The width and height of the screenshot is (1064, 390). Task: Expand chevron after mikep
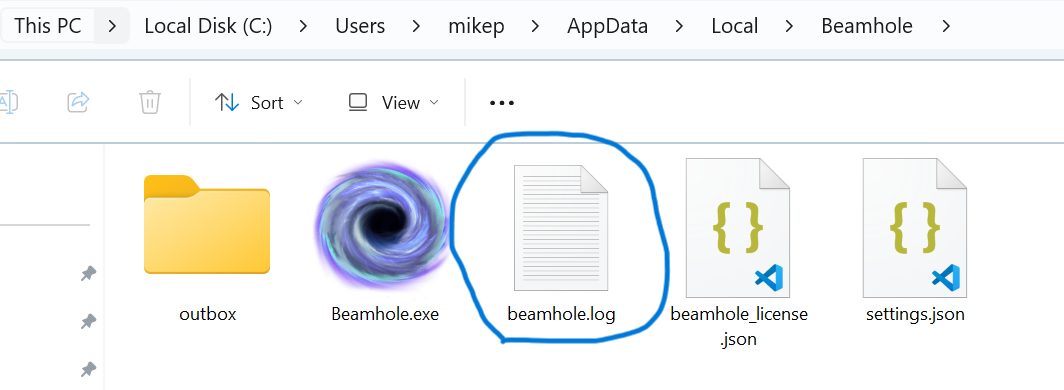tap(536, 26)
